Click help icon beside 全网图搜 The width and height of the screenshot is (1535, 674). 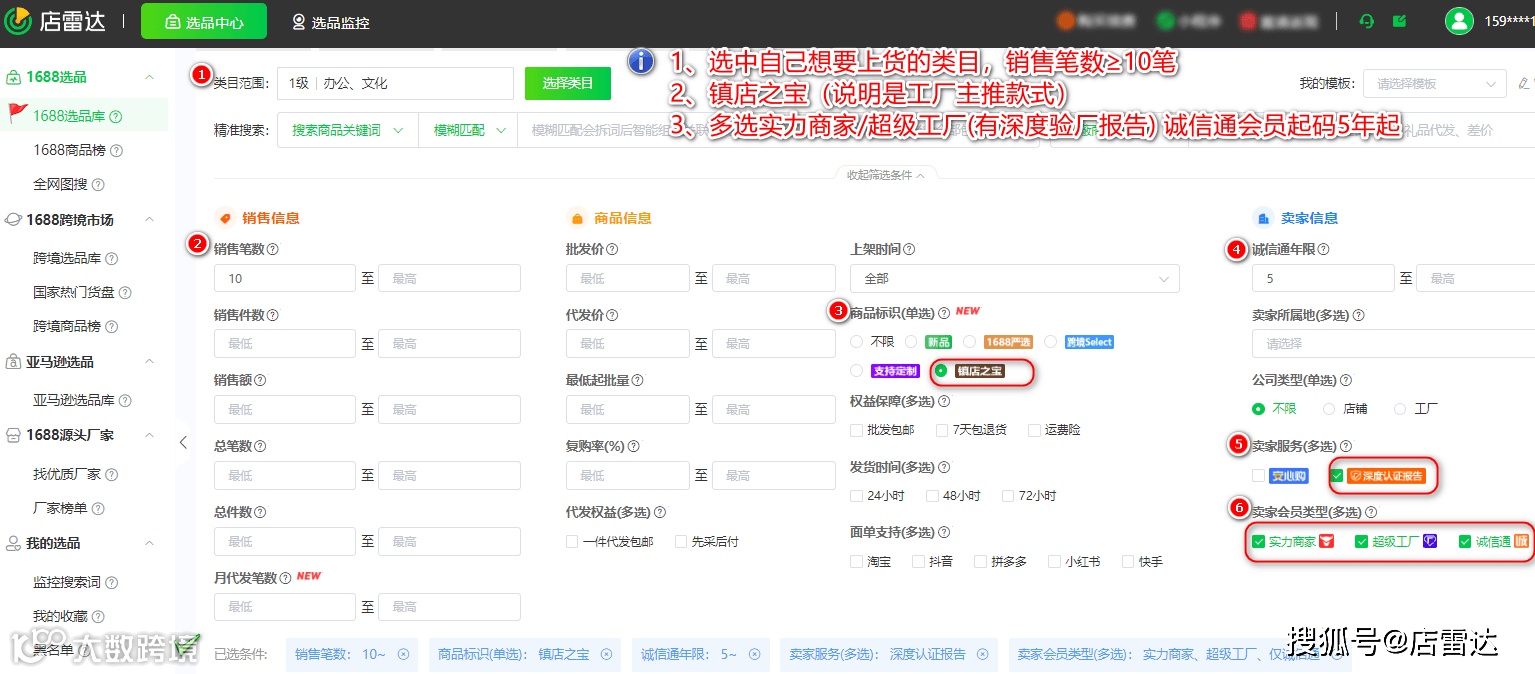(98, 185)
